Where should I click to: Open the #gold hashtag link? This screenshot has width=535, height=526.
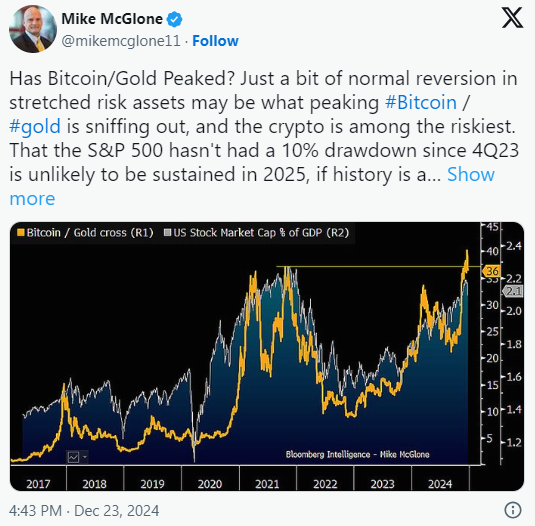(35, 127)
